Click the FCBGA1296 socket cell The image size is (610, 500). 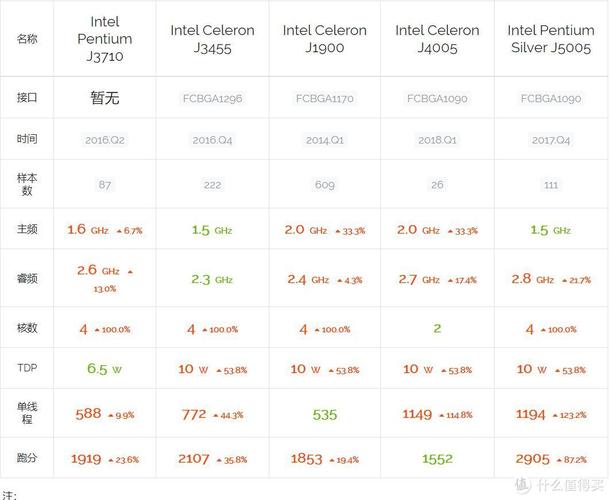212,98
